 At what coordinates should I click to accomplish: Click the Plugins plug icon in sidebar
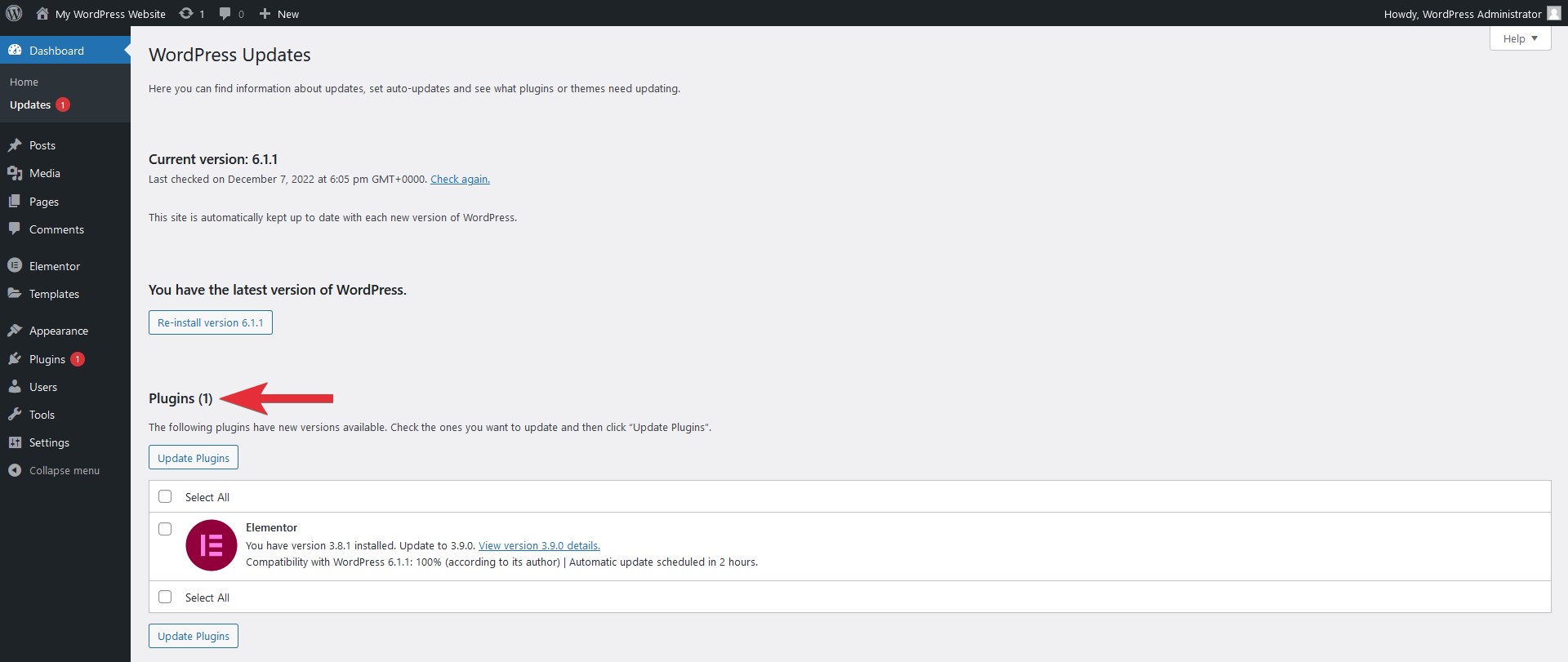click(15, 359)
